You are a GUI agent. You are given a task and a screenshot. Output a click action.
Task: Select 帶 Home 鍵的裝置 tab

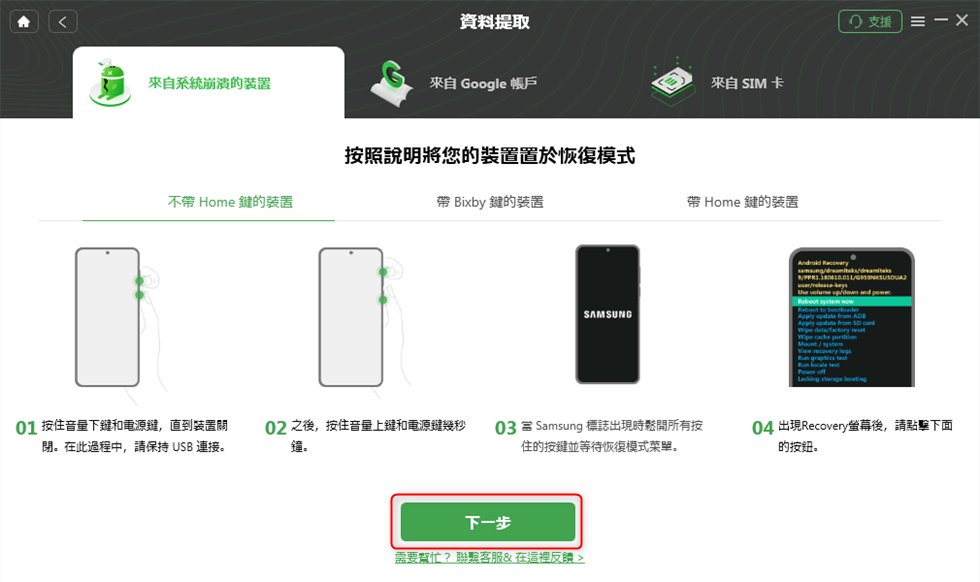pos(742,202)
